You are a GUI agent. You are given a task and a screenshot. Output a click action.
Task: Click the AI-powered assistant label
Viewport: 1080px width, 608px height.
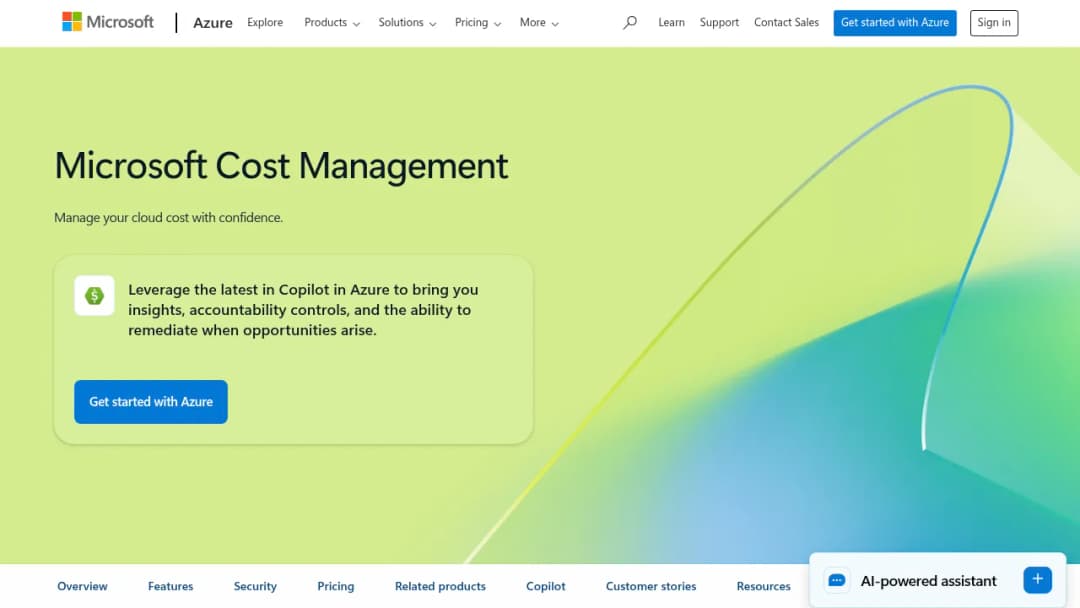coord(928,580)
